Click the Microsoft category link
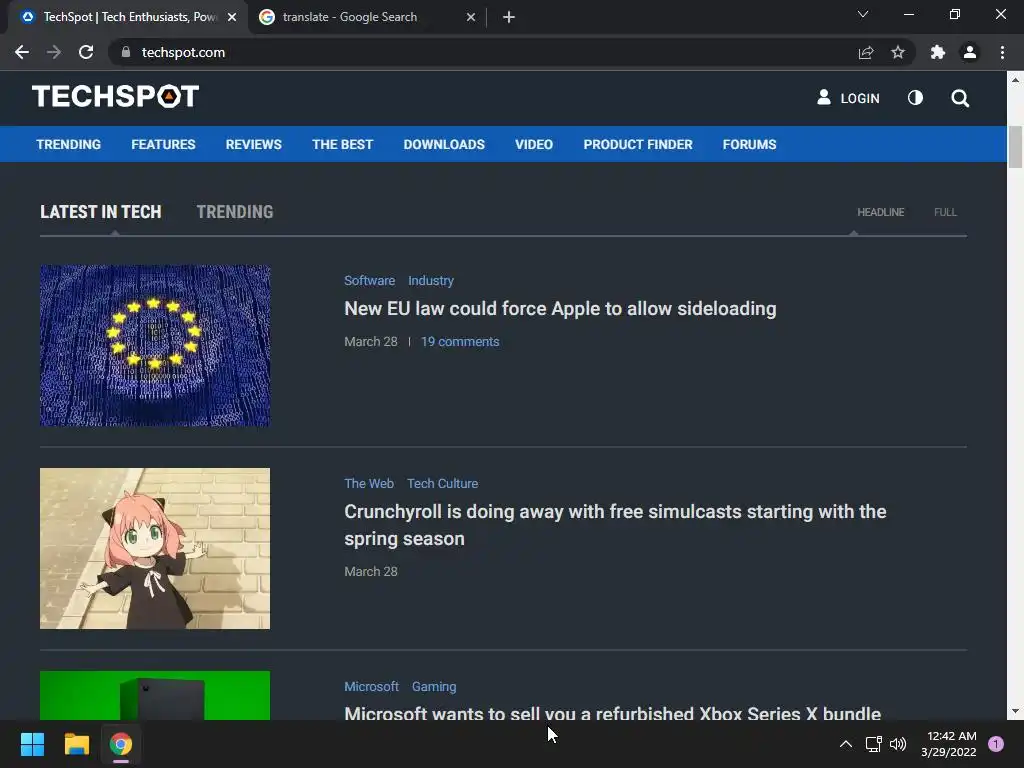The image size is (1024, 768). click(371, 686)
